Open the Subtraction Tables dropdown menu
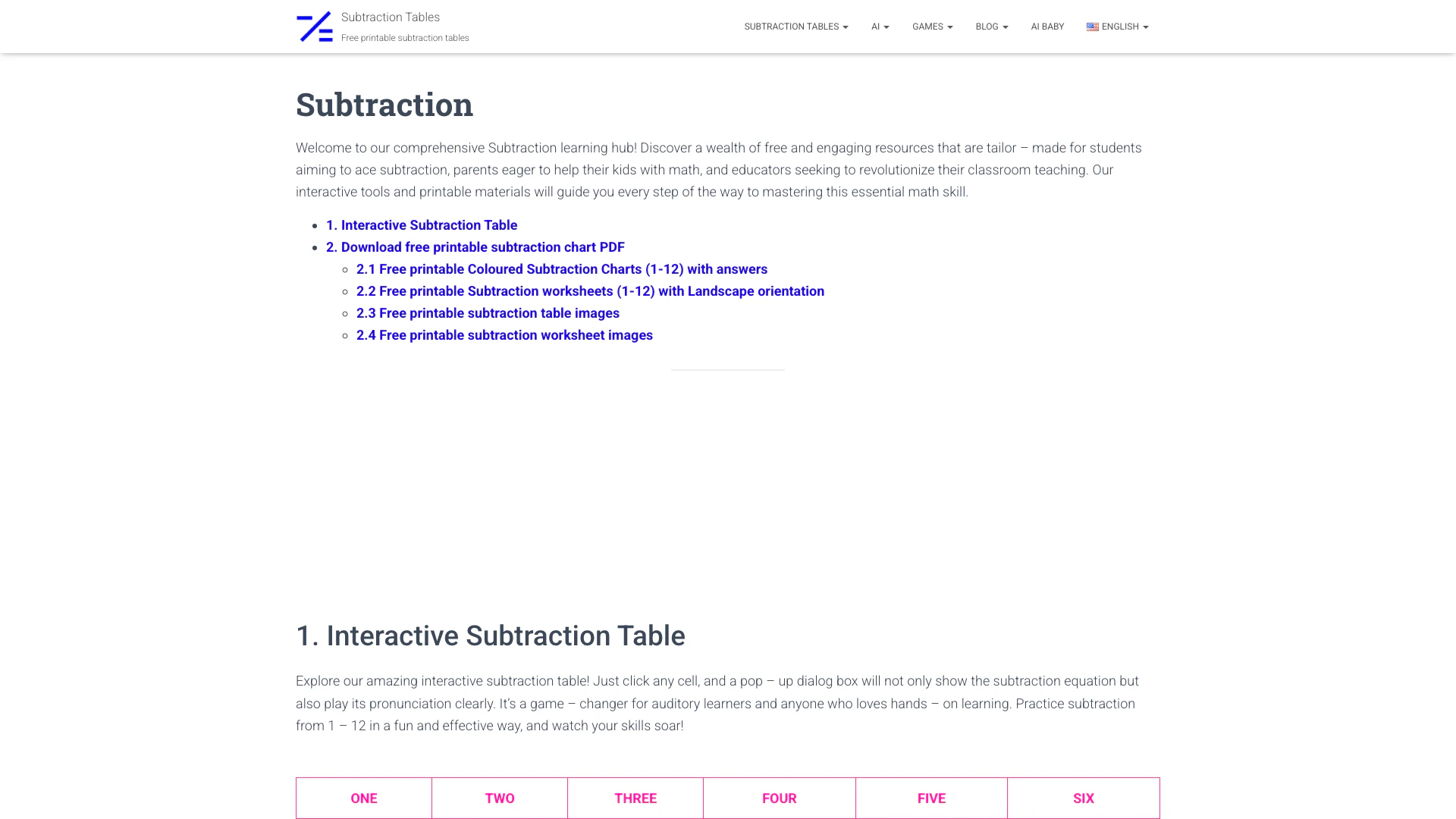The image size is (1456, 819). click(x=795, y=27)
